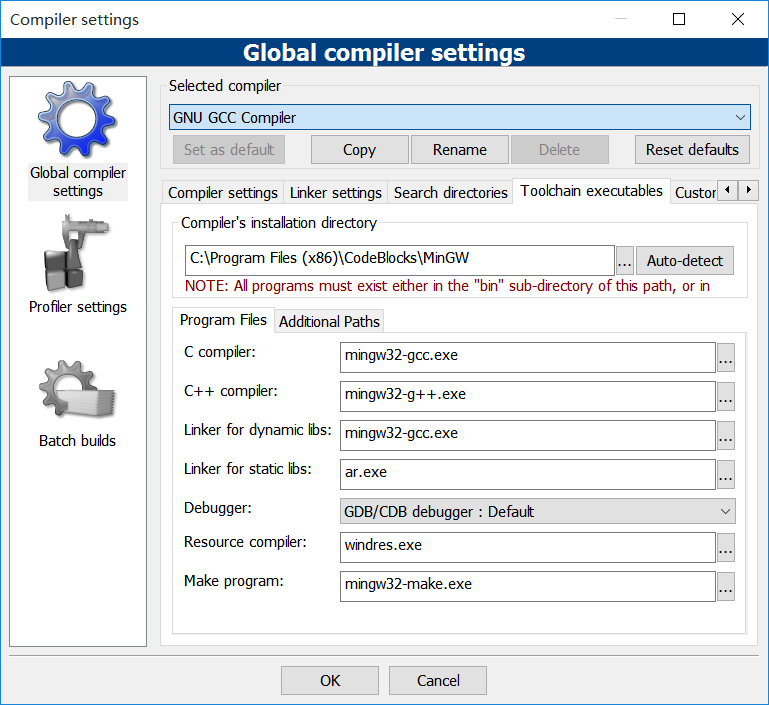Browse for the C++ compiler executable
The image size is (769, 705).
click(x=726, y=396)
